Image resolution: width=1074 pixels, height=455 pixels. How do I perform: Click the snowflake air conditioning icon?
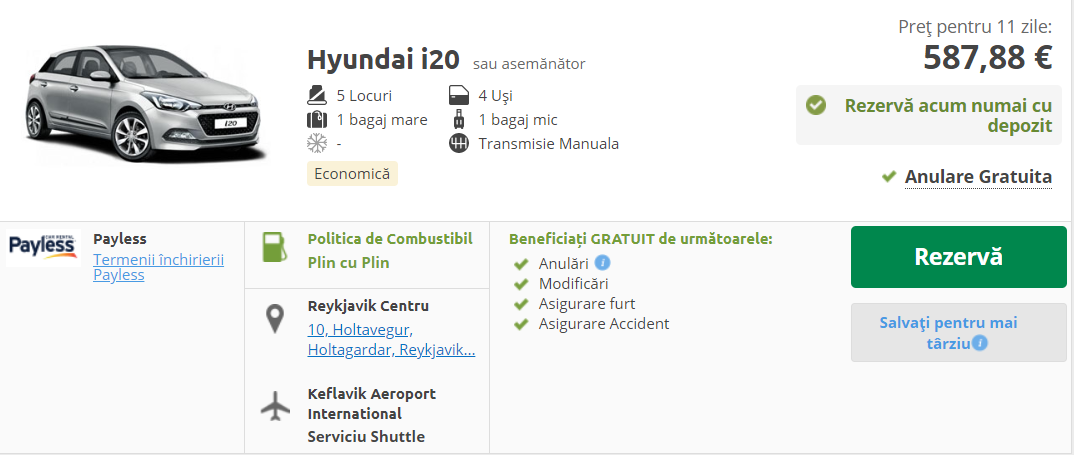point(316,144)
